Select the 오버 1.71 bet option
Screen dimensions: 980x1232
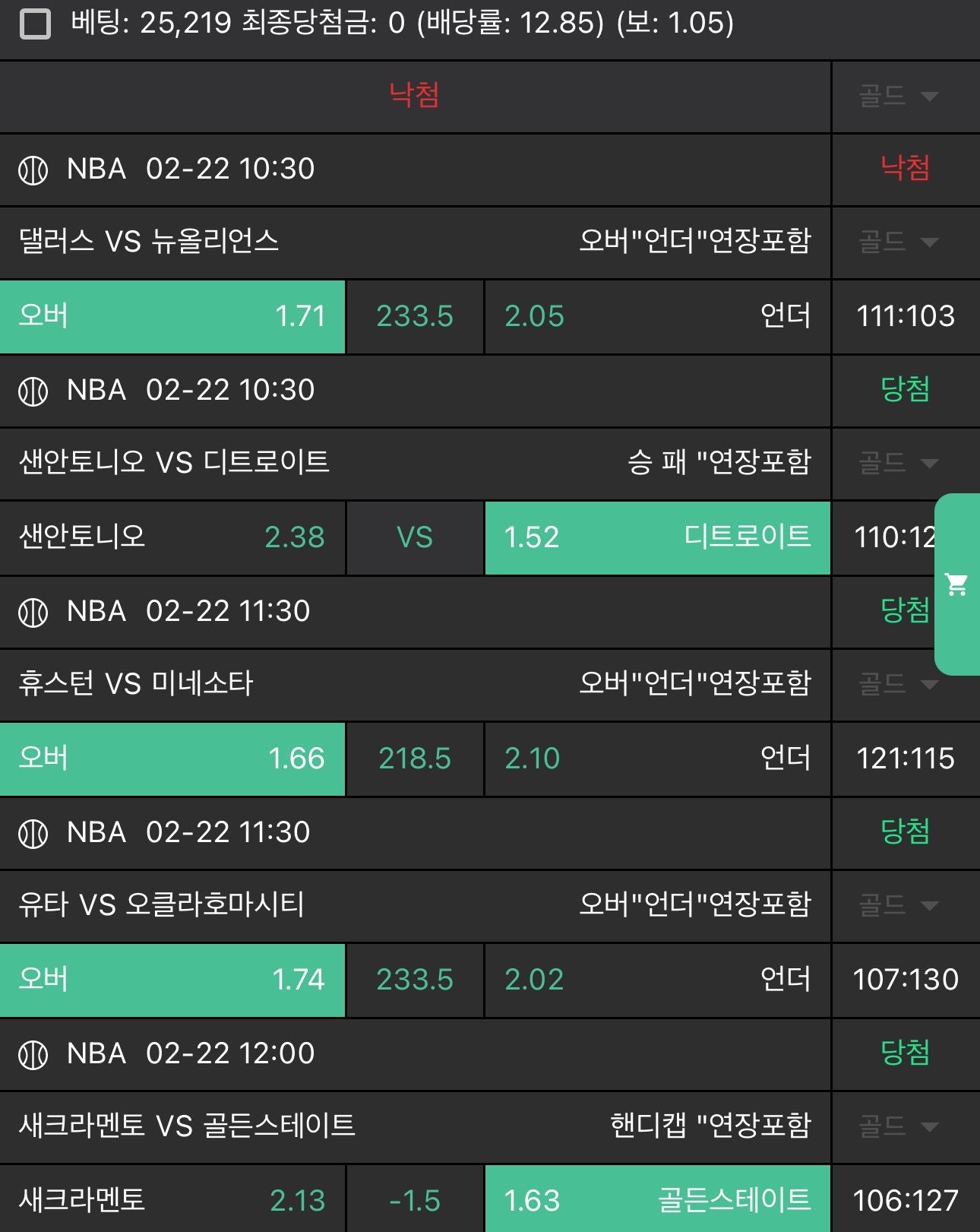(172, 316)
